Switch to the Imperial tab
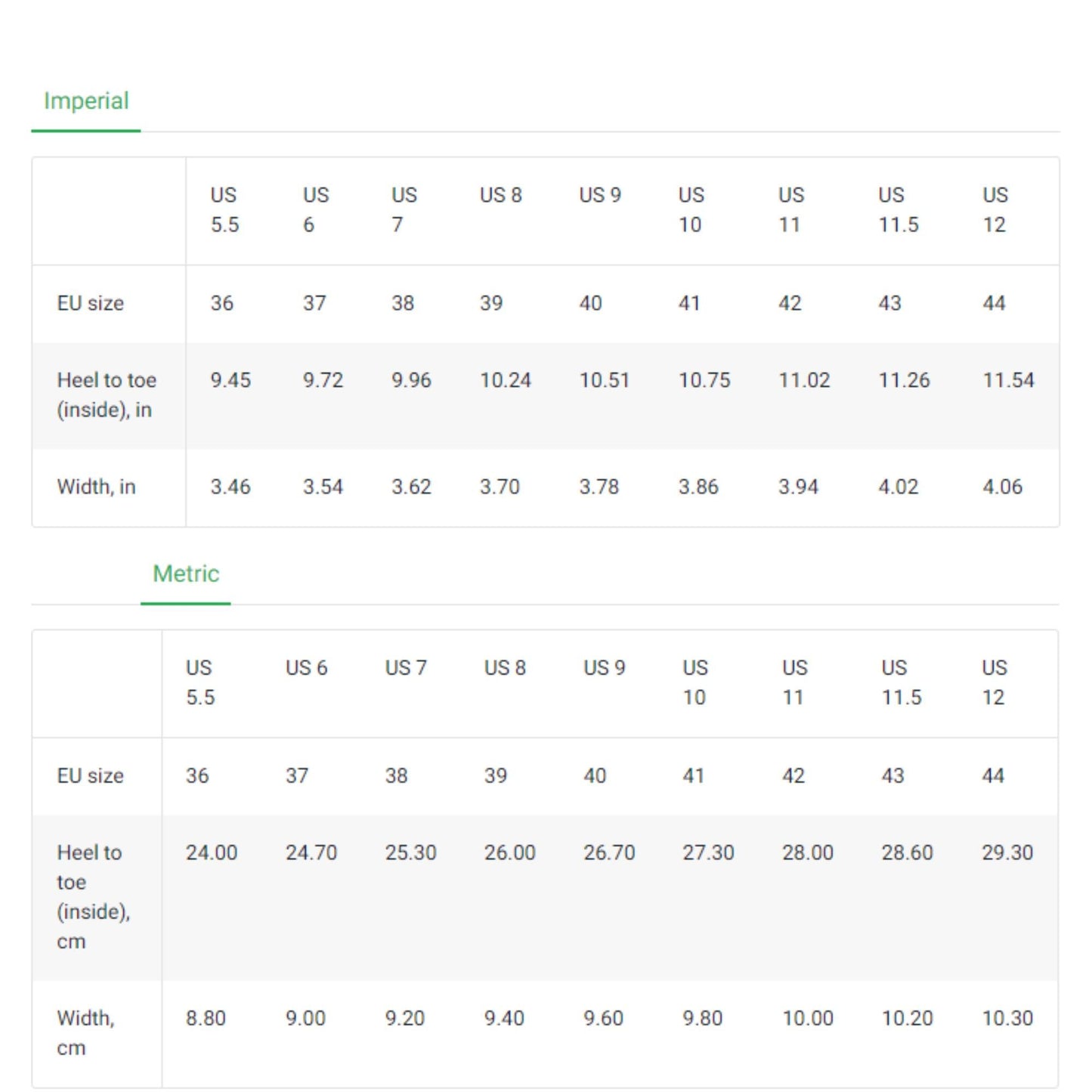This screenshot has height=1092, width=1092. 85,100
